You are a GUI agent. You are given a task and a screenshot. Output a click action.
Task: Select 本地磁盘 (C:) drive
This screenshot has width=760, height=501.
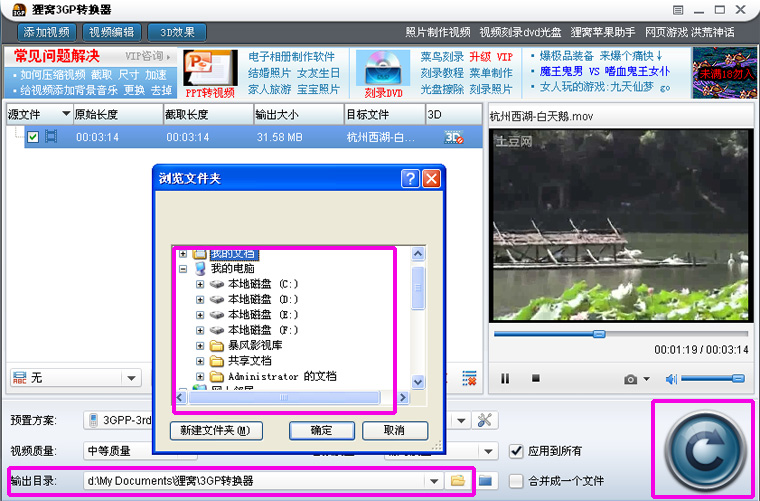pos(263,284)
